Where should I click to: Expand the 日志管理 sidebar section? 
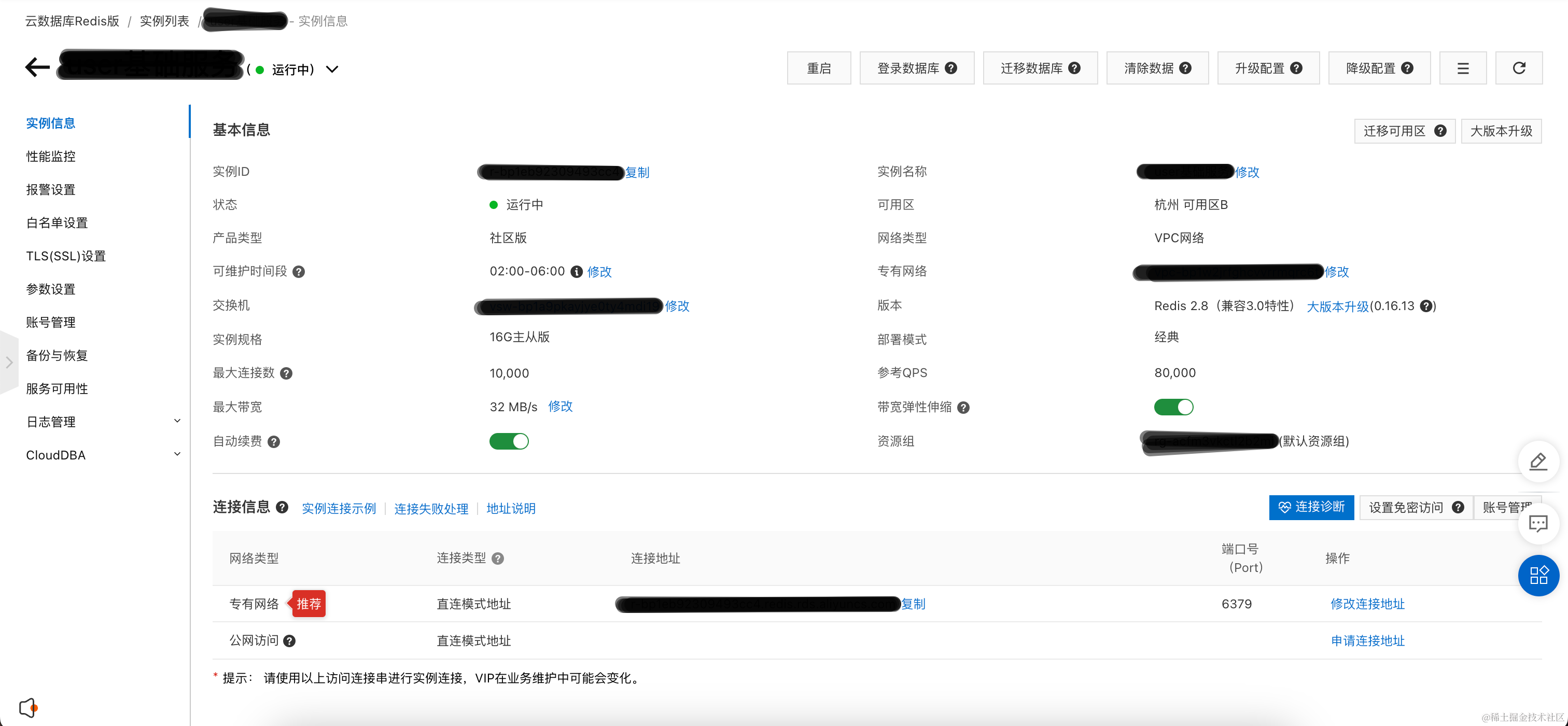coord(177,421)
